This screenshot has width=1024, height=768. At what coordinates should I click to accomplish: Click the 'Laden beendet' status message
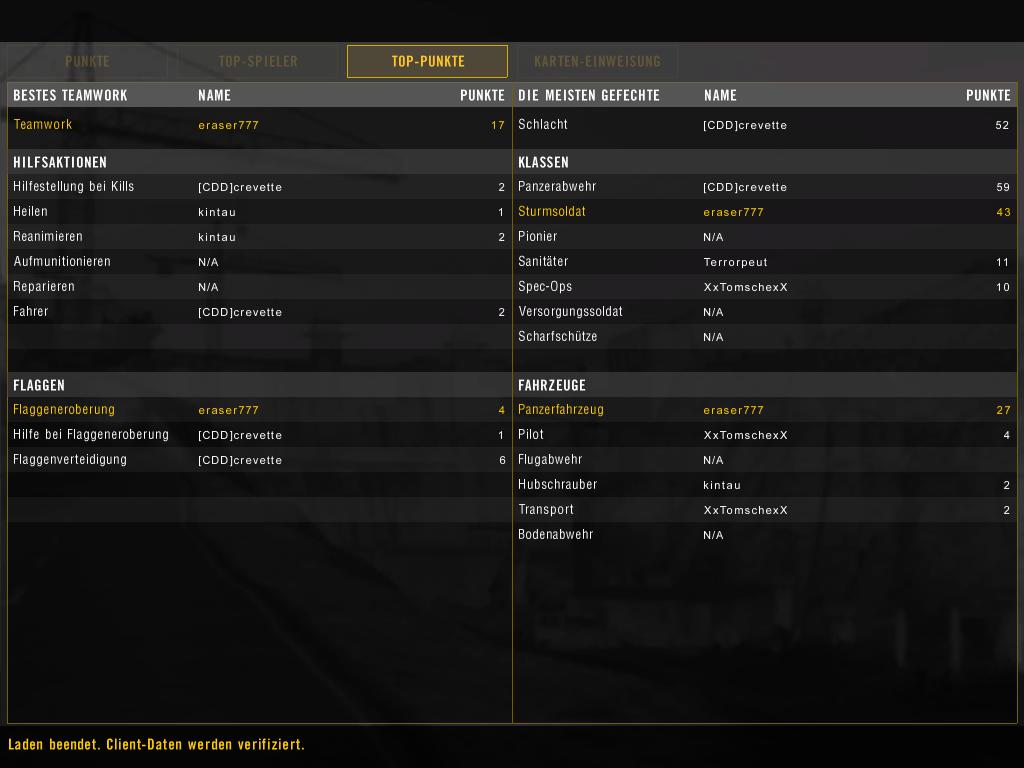(156, 745)
